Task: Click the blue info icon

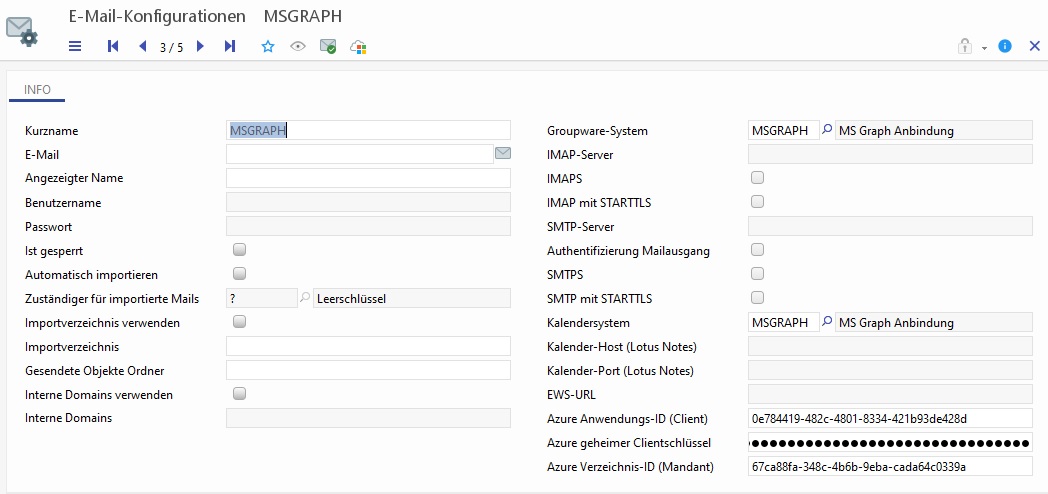Action: pos(1005,46)
